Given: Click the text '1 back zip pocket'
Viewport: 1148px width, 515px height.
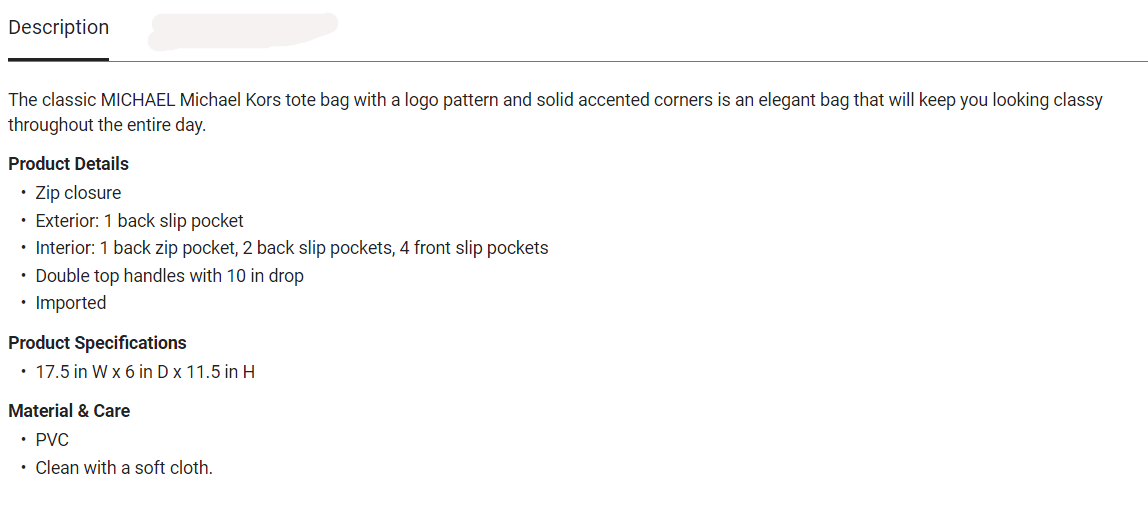Looking at the screenshot, I should pos(168,248).
